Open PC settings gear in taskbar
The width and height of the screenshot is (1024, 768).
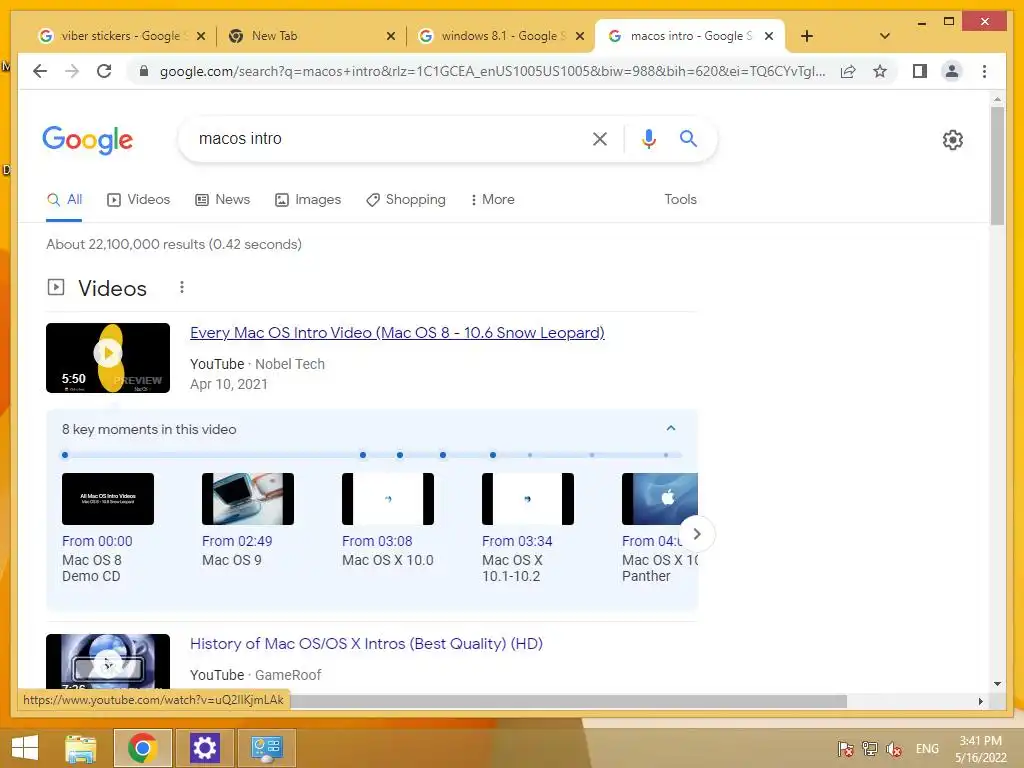pyautogui.click(x=204, y=748)
